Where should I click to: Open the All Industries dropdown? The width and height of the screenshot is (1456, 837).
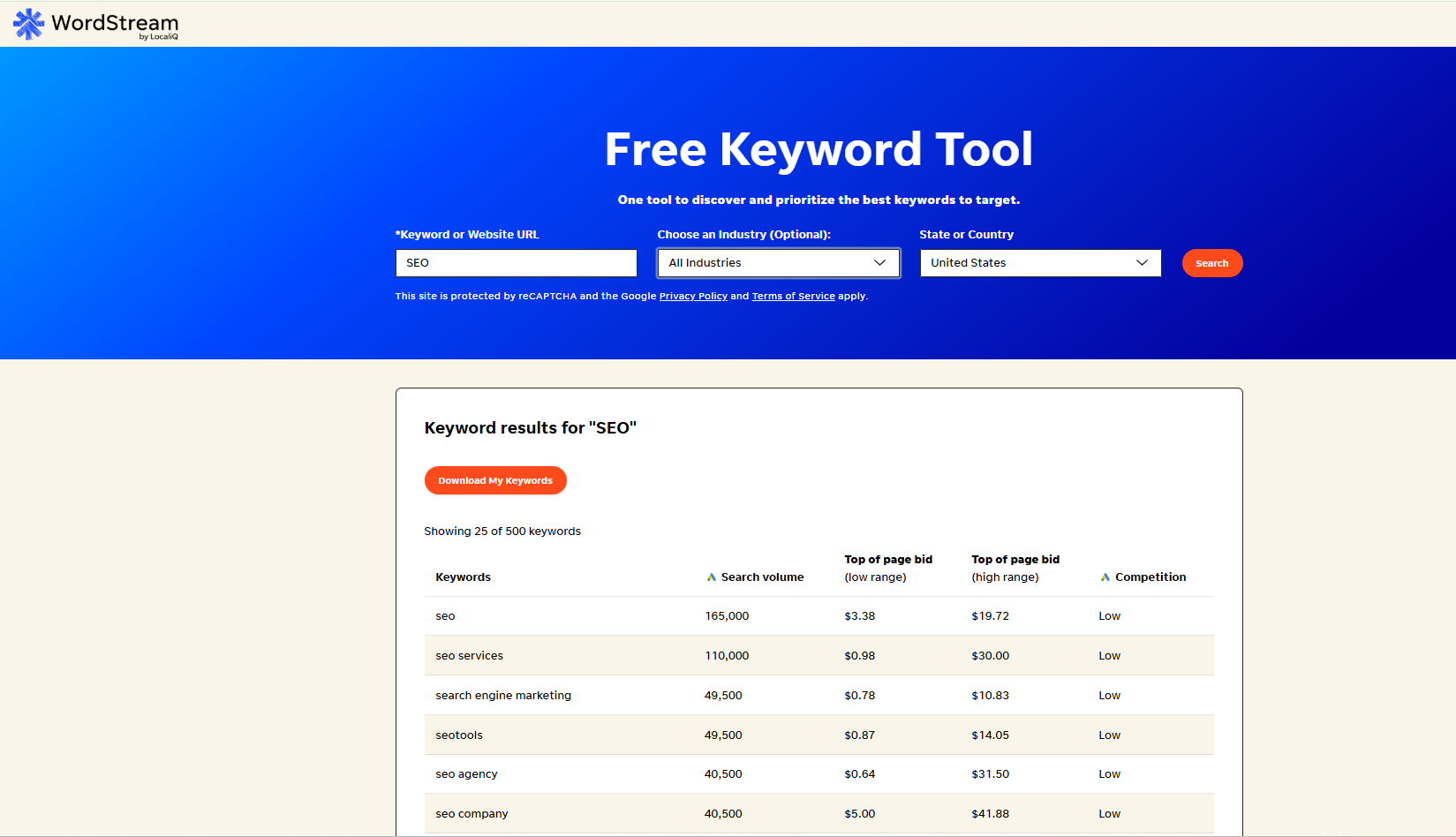(777, 262)
